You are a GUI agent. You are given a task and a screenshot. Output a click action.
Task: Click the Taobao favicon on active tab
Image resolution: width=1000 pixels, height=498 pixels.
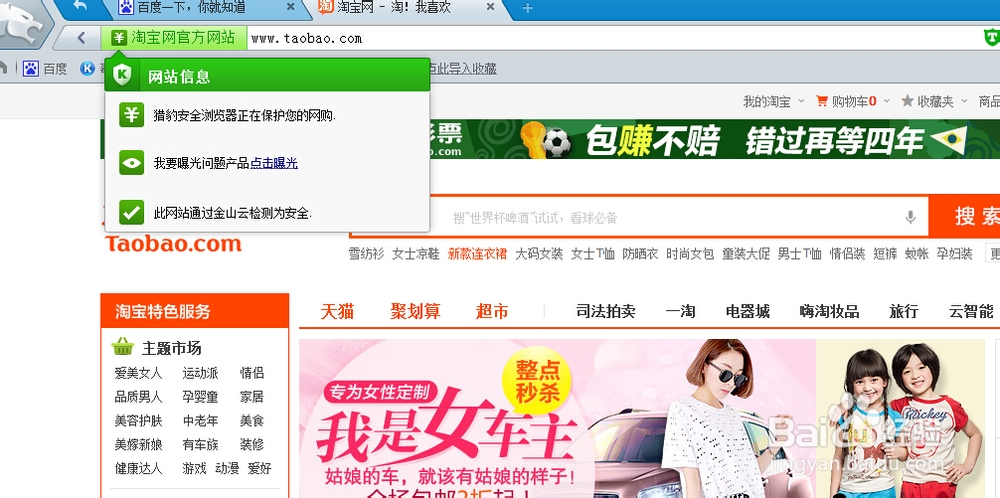pos(325,7)
